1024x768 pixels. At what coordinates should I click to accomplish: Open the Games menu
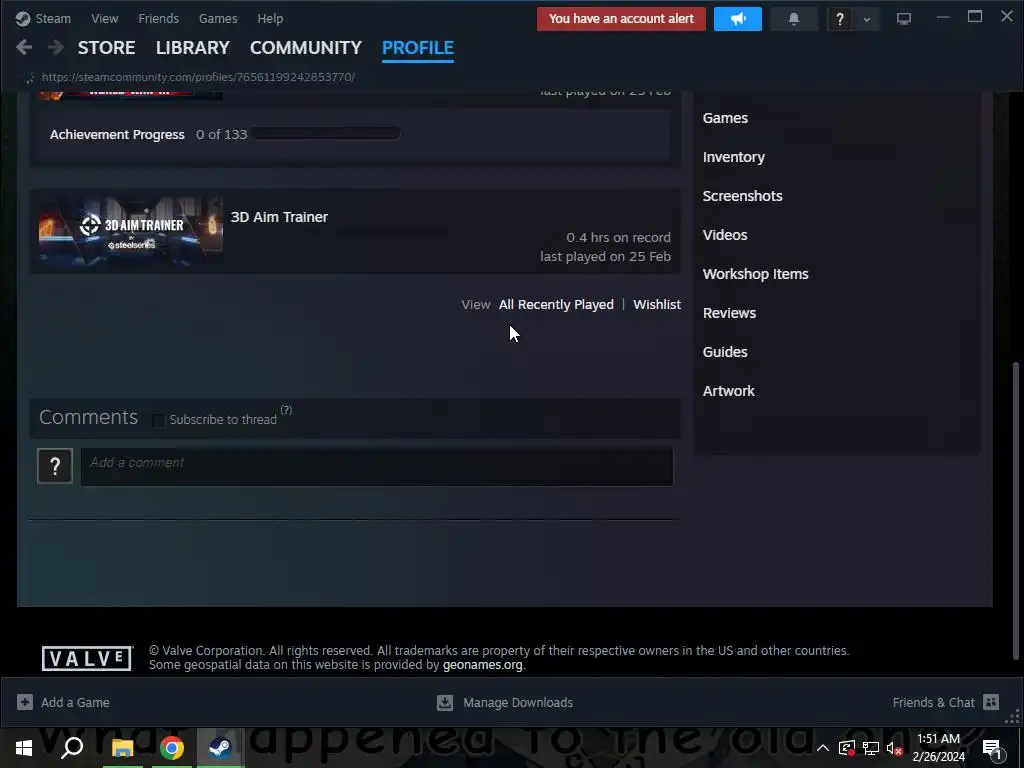(x=218, y=18)
